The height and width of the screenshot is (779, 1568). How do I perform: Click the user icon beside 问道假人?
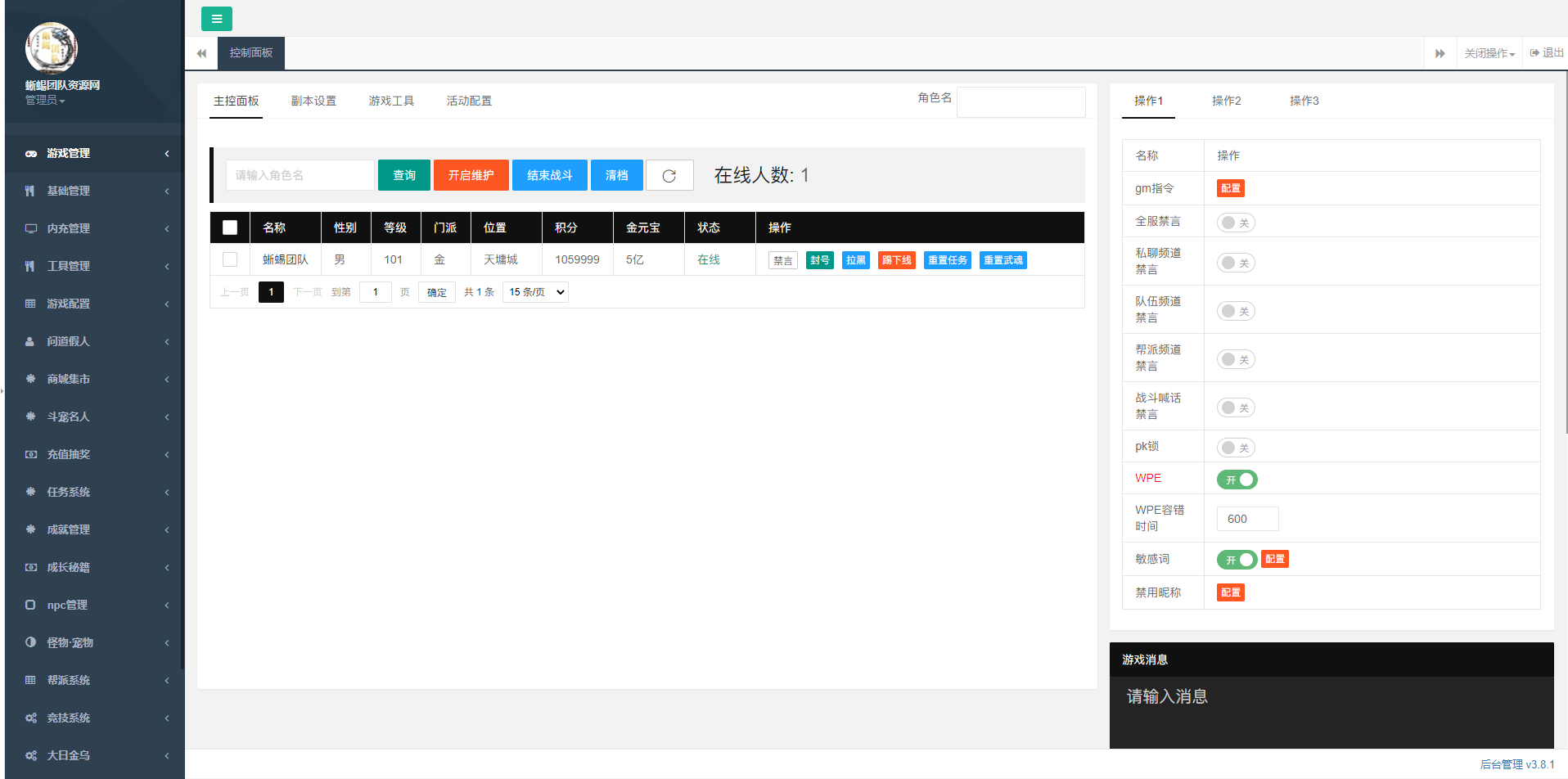[x=30, y=342]
